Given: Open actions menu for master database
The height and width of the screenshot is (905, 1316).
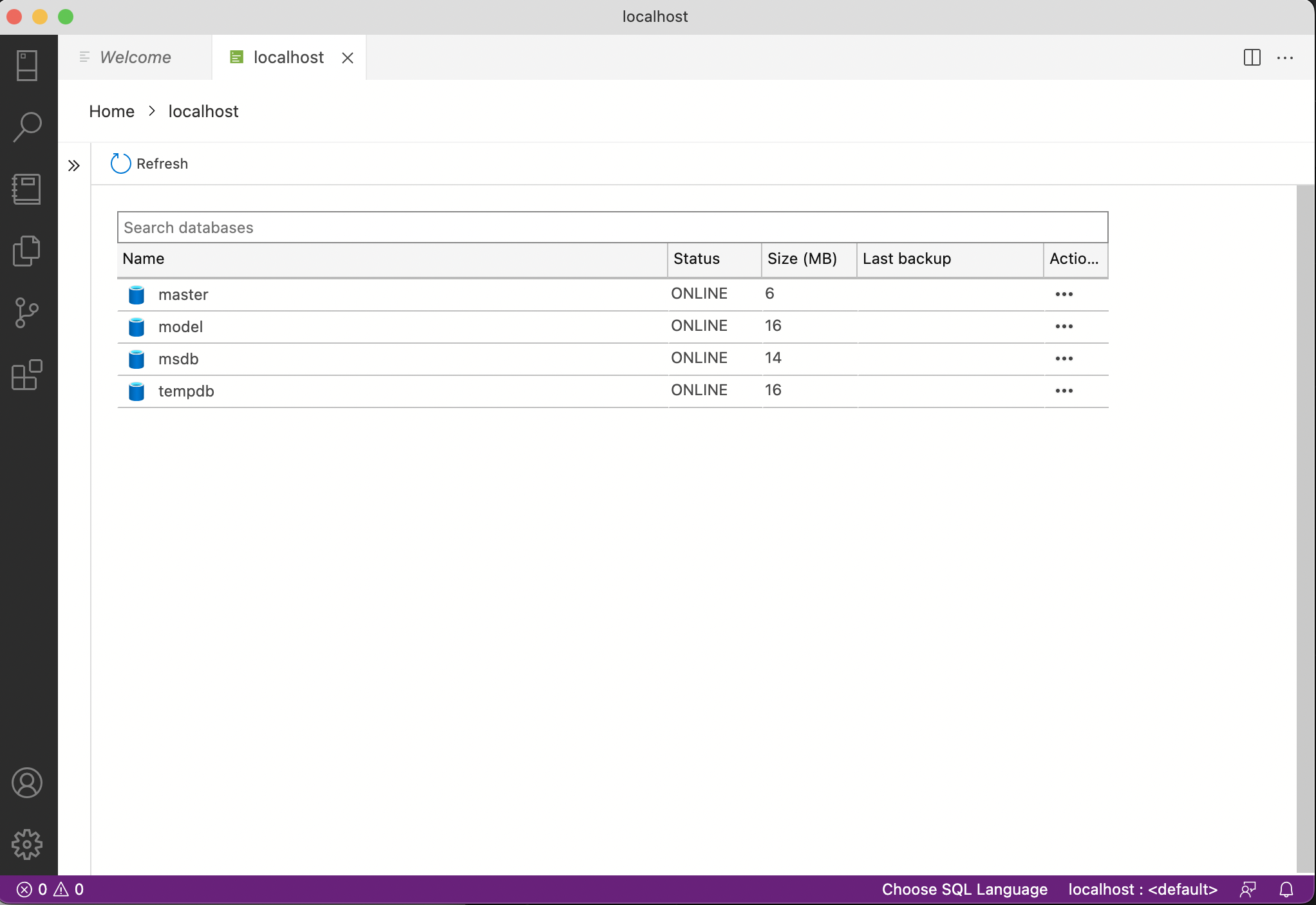Looking at the screenshot, I should coord(1064,294).
